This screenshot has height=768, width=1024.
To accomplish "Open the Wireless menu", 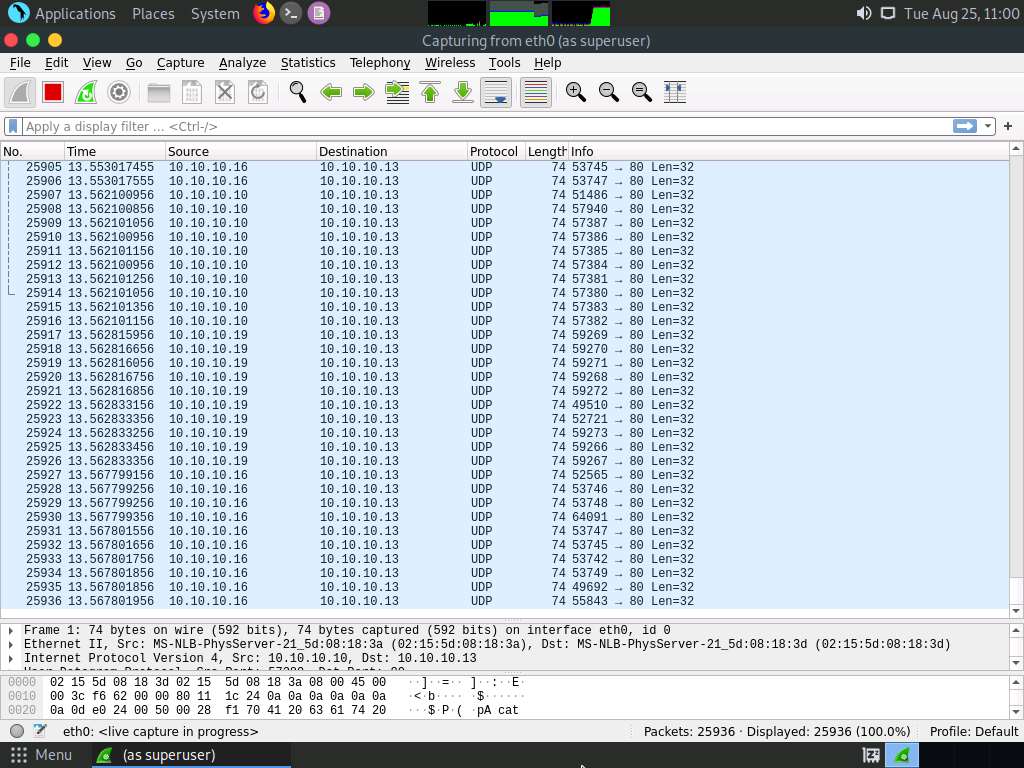I will (x=450, y=63).
